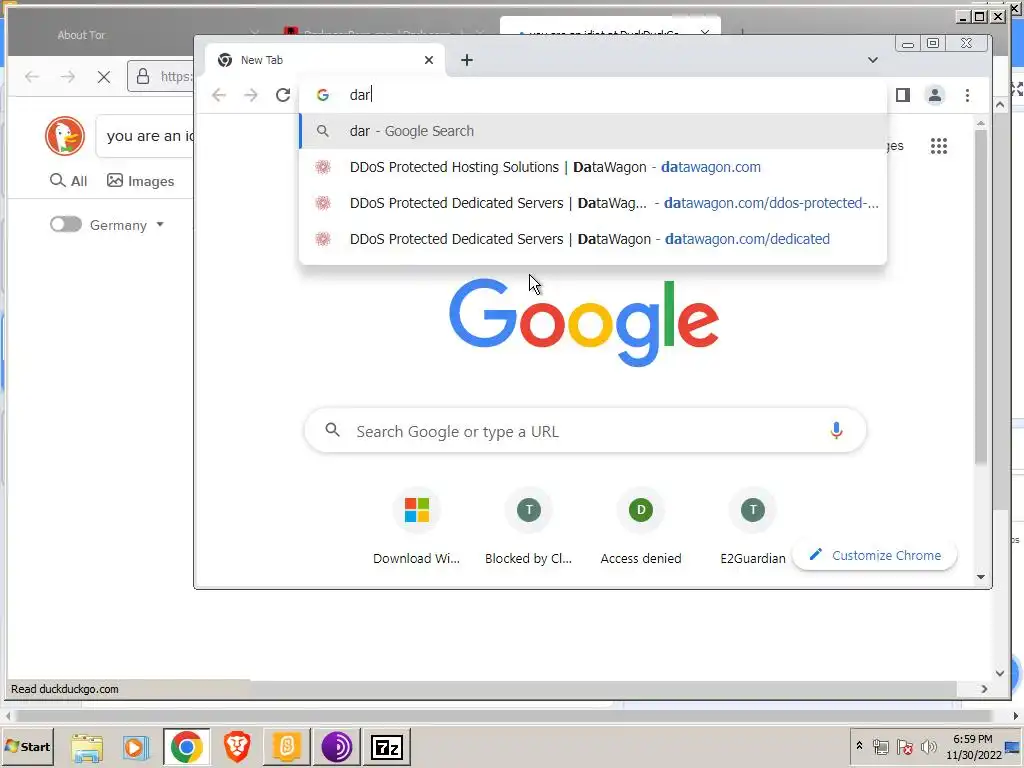Open the tab search chevron in Chrome

[872, 60]
